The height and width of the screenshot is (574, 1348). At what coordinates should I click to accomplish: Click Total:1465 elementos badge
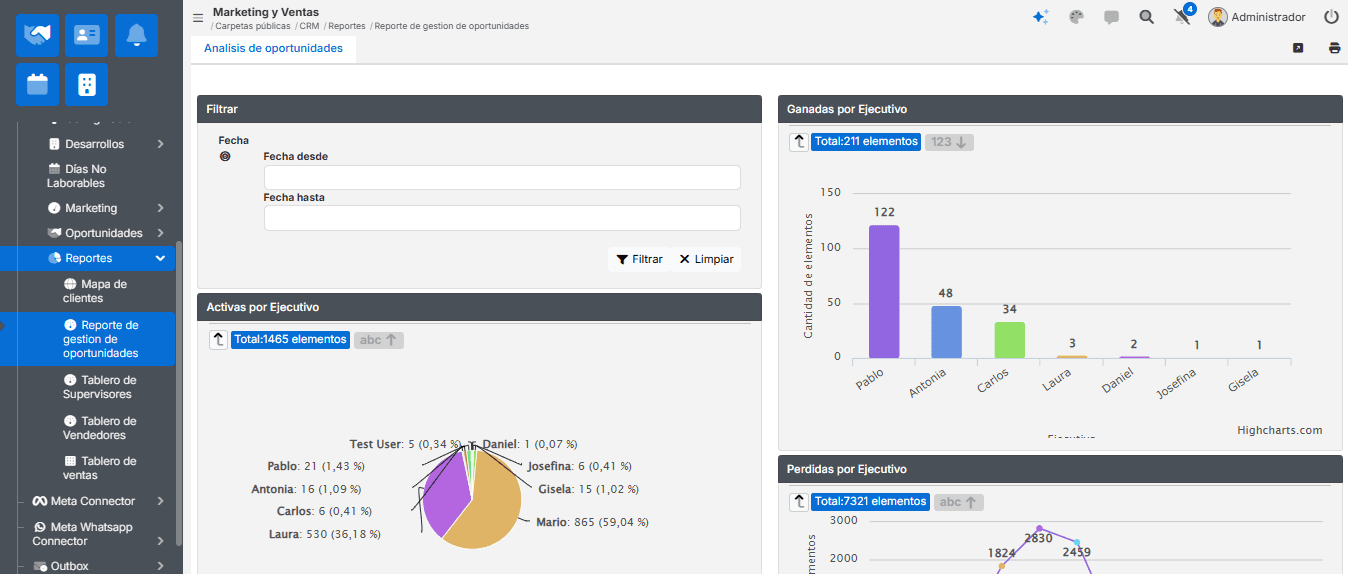pos(290,340)
